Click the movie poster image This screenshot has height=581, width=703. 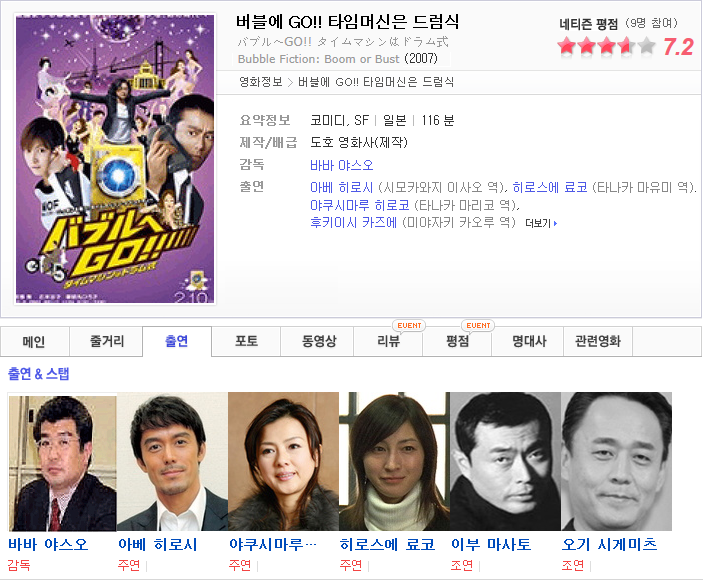[115, 159]
